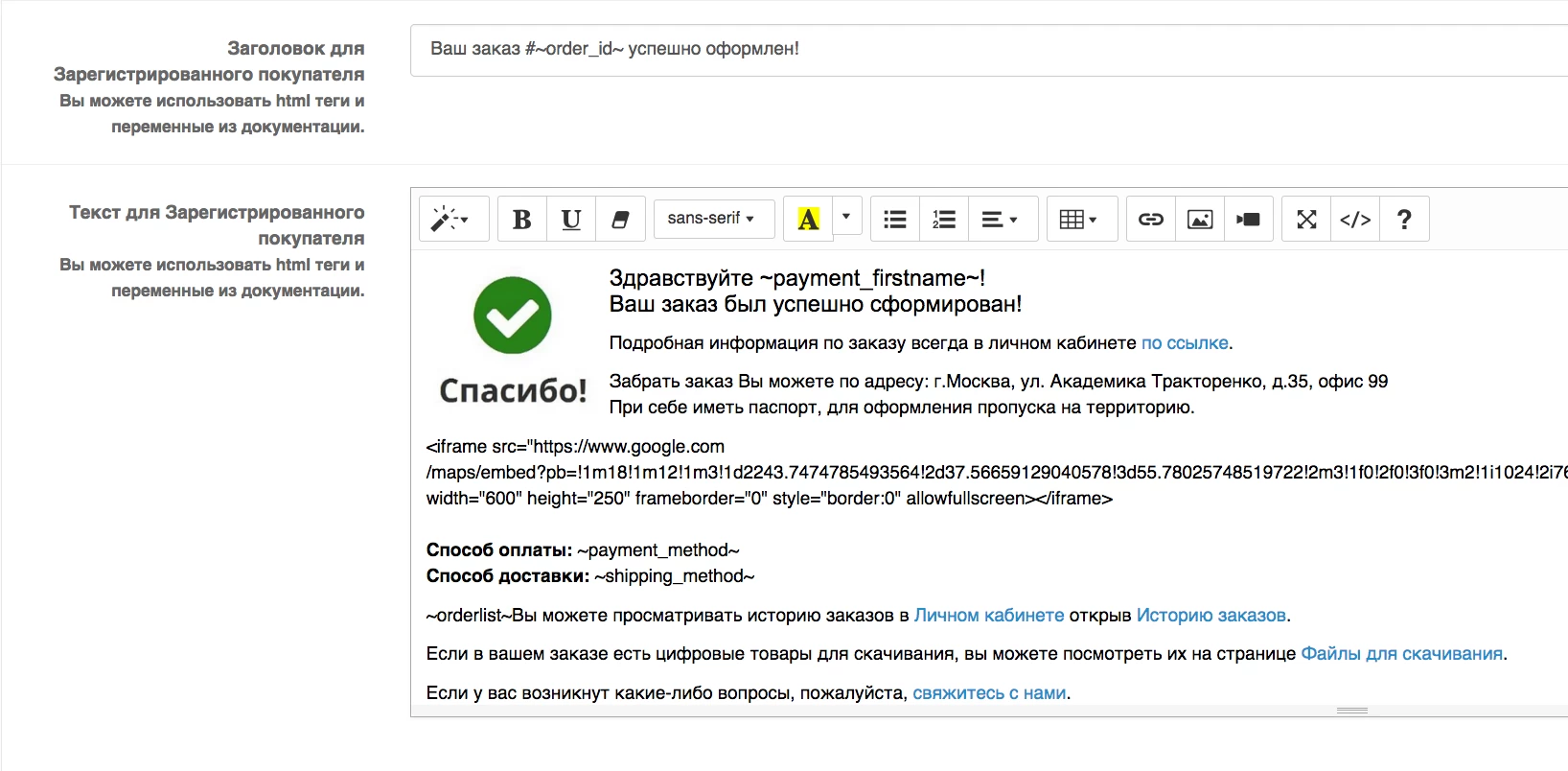The height and width of the screenshot is (771, 1568).
Task: Insert an unordered bullet list
Action: point(895,220)
